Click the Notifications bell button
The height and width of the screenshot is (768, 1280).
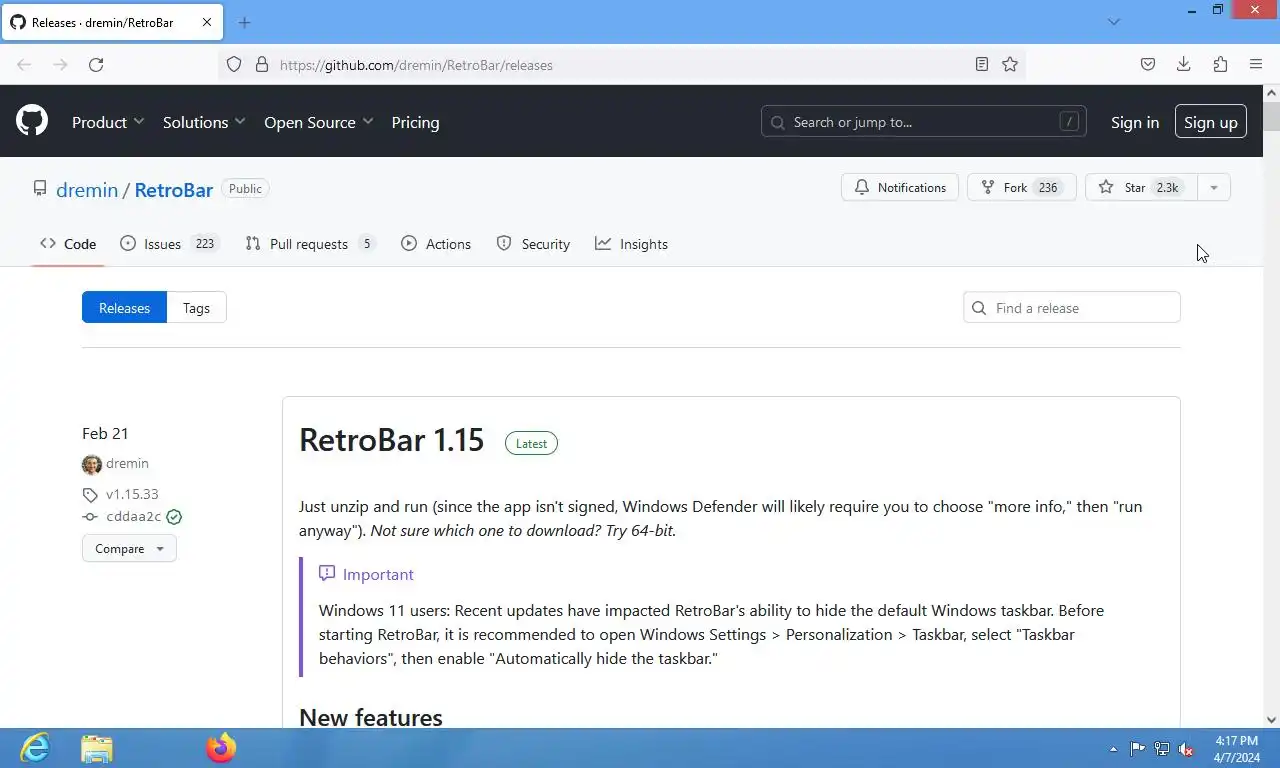tap(900, 187)
